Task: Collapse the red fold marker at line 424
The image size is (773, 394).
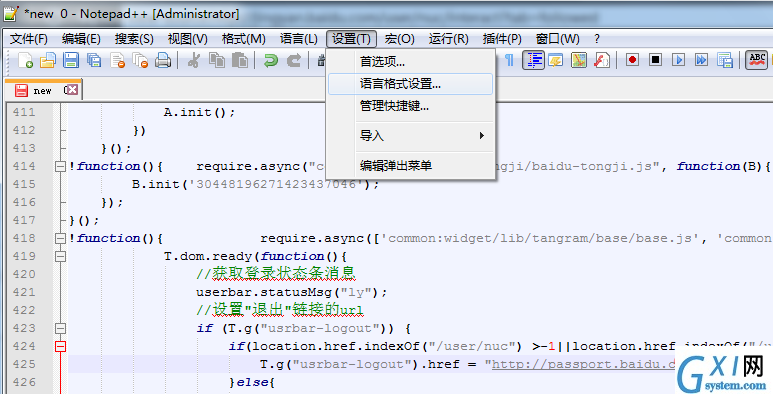Action: click(x=60, y=347)
